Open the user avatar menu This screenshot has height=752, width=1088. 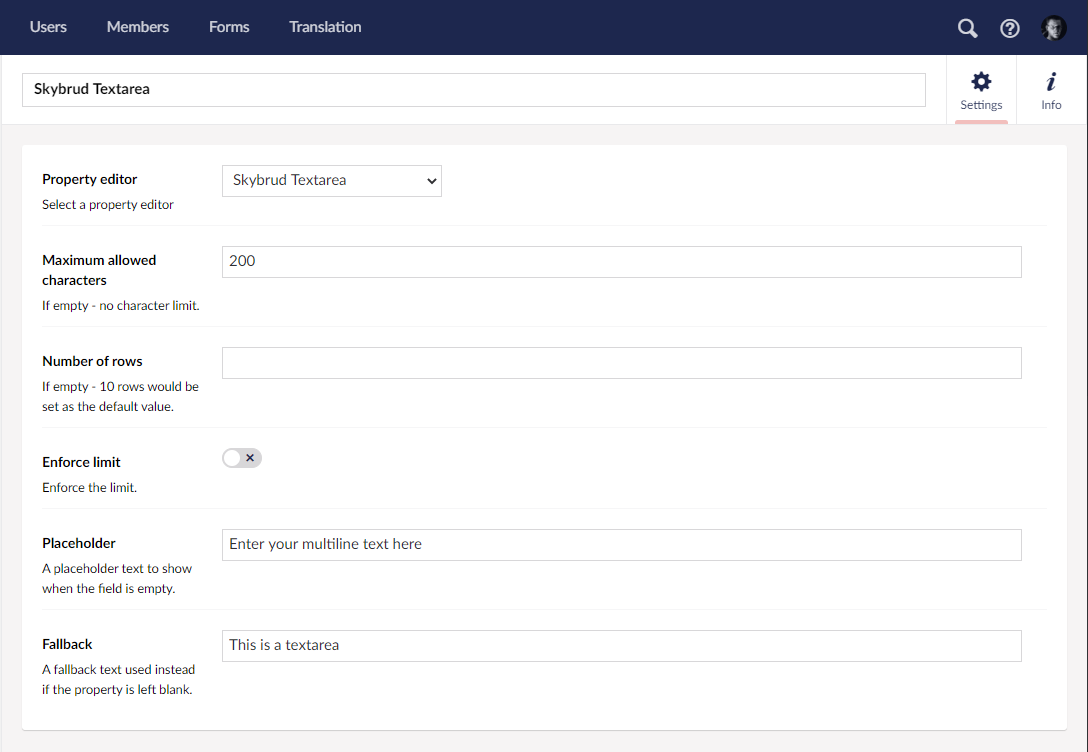(1053, 28)
